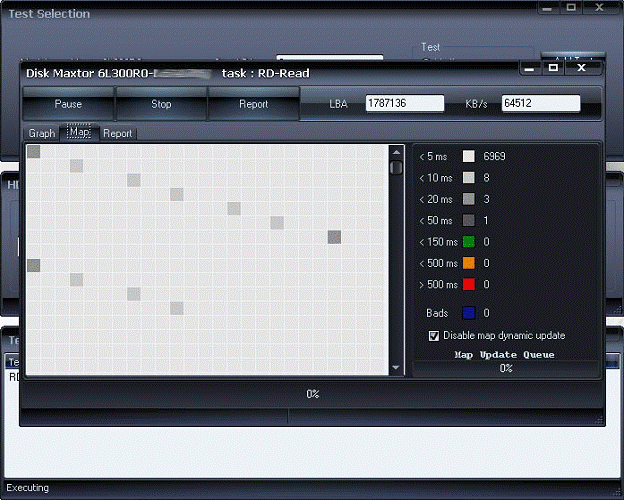Image resolution: width=624 pixels, height=500 pixels.
Task: Click the main 0% test progress bar
Action: coord(312,394)
